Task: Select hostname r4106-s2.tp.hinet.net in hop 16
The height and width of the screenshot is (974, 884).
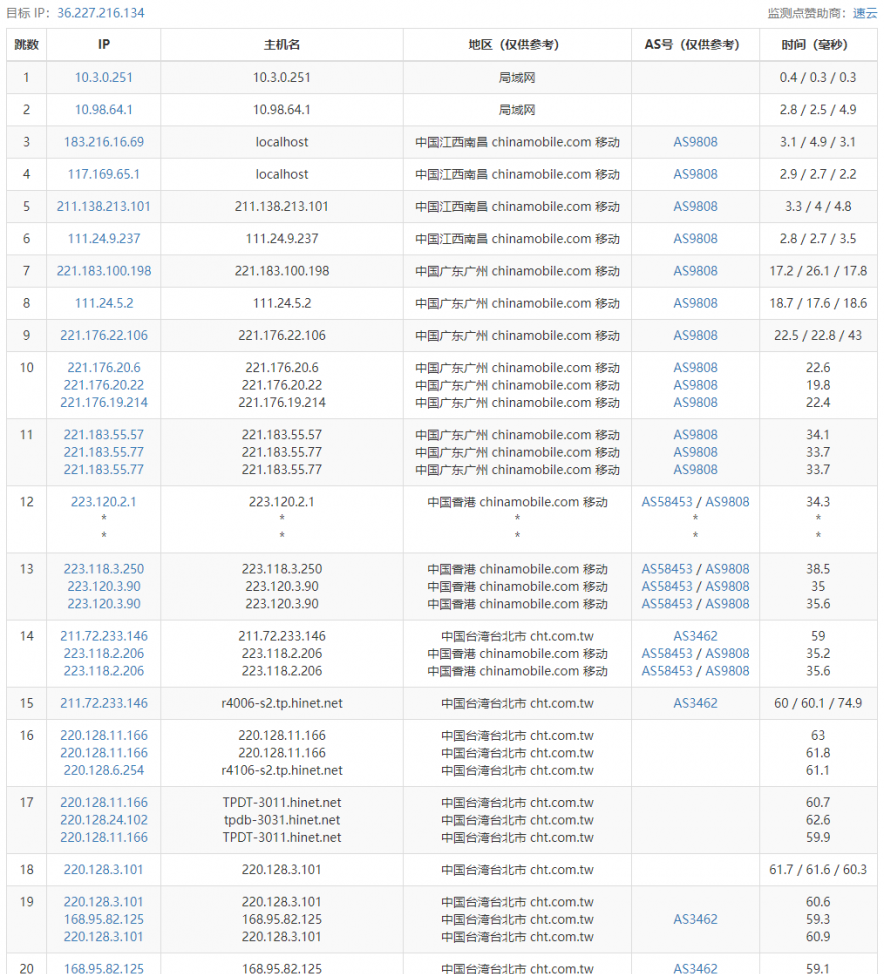Action: (x=282, y=770)
